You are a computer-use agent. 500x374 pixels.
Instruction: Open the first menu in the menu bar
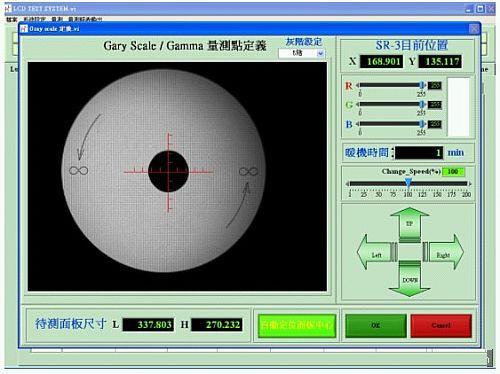(12, 20)
